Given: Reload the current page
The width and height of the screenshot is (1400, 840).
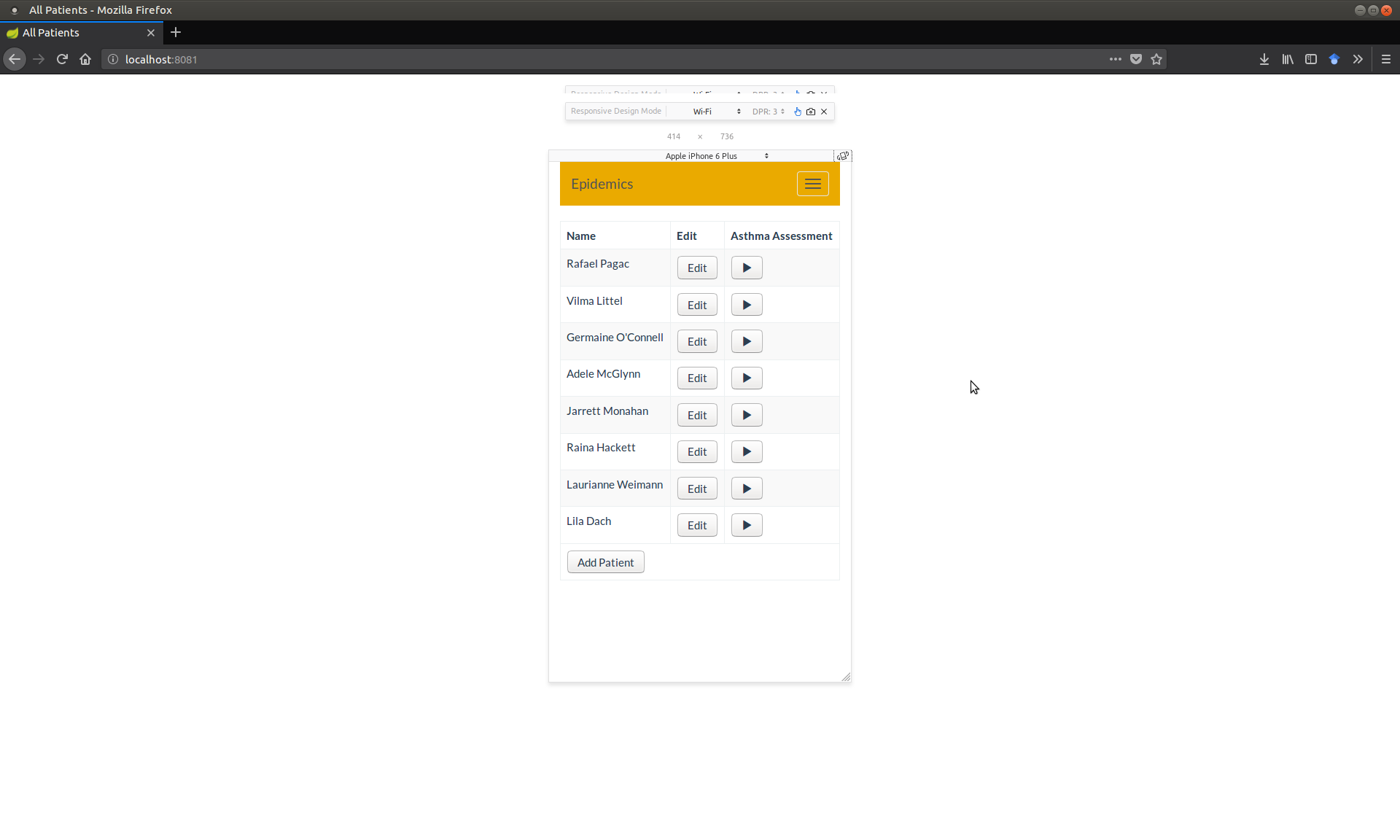Looking at the screenshot, I should pos(62,59).
